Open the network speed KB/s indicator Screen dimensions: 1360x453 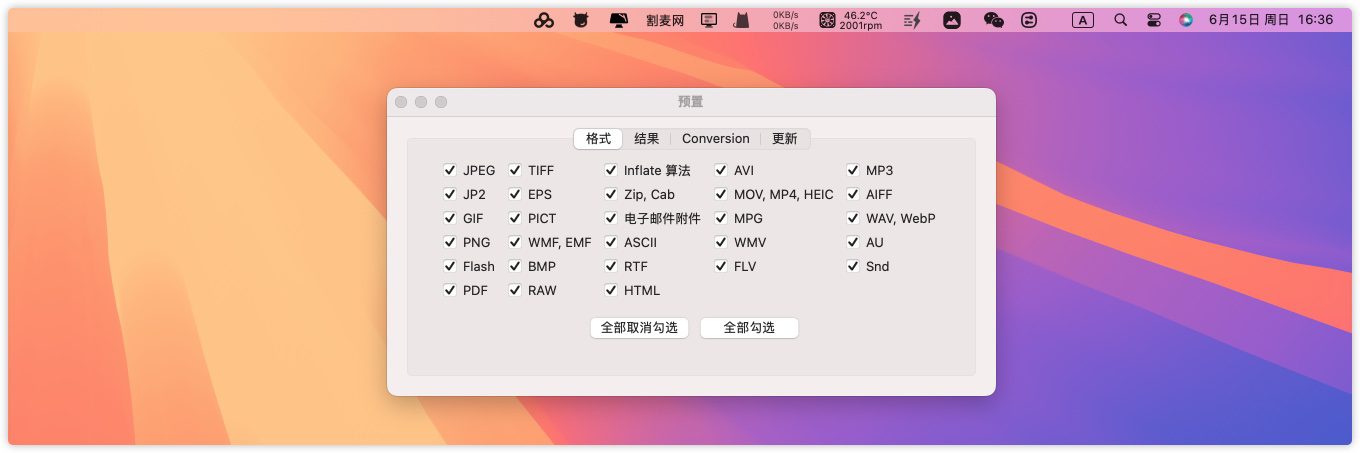click(x=786, y=20)
